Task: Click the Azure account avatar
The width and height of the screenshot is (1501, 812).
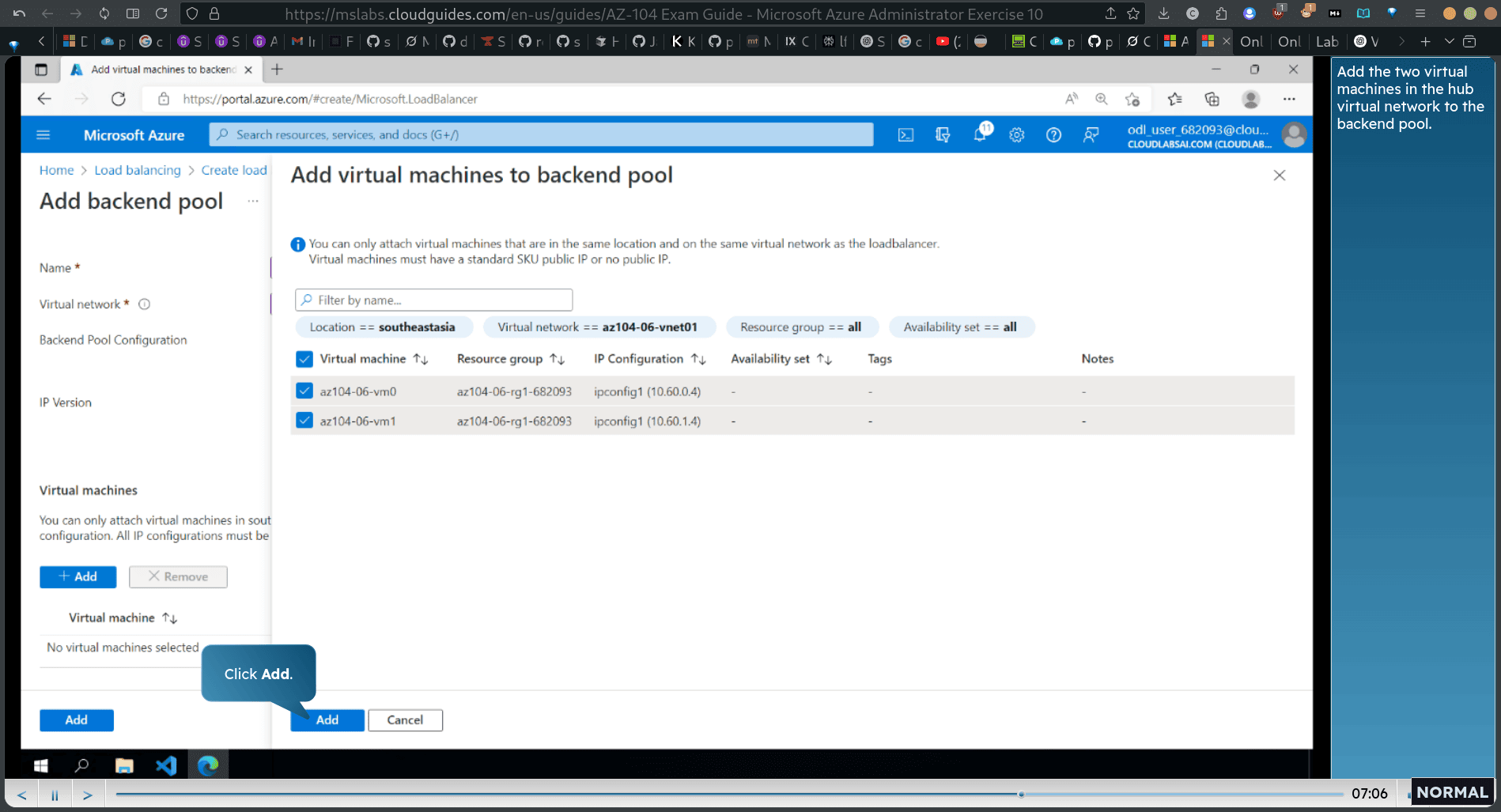Action: tap(1294, 135)
